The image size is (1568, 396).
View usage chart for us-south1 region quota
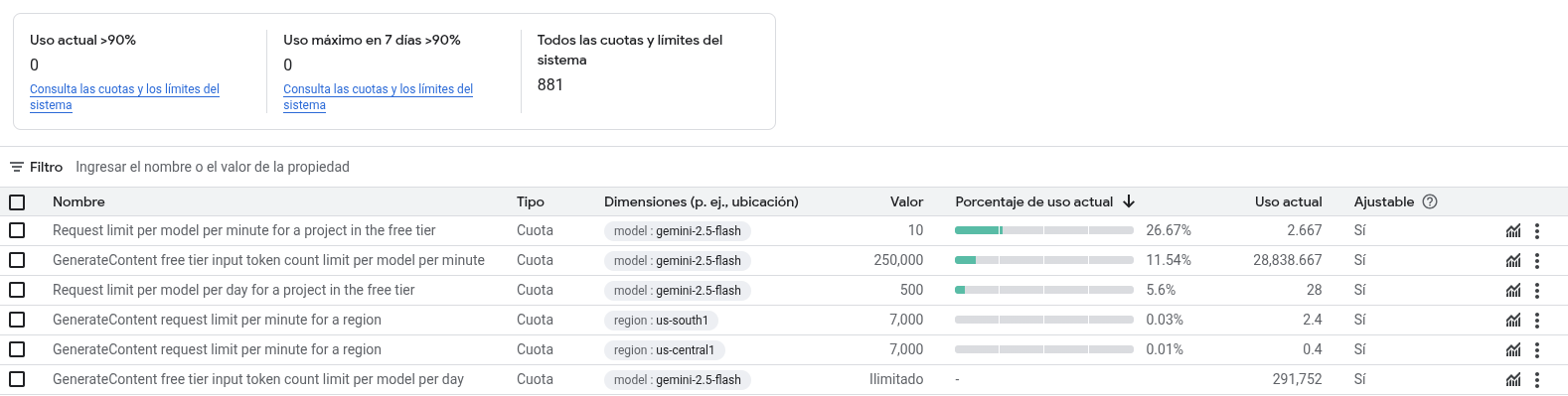pos(1512,321)
